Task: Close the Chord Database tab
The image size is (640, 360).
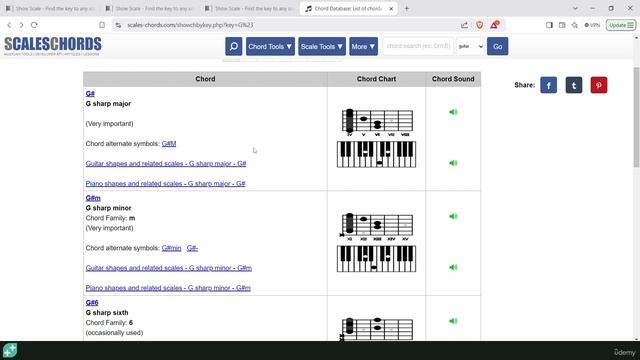Action: (x=391, y=9)
